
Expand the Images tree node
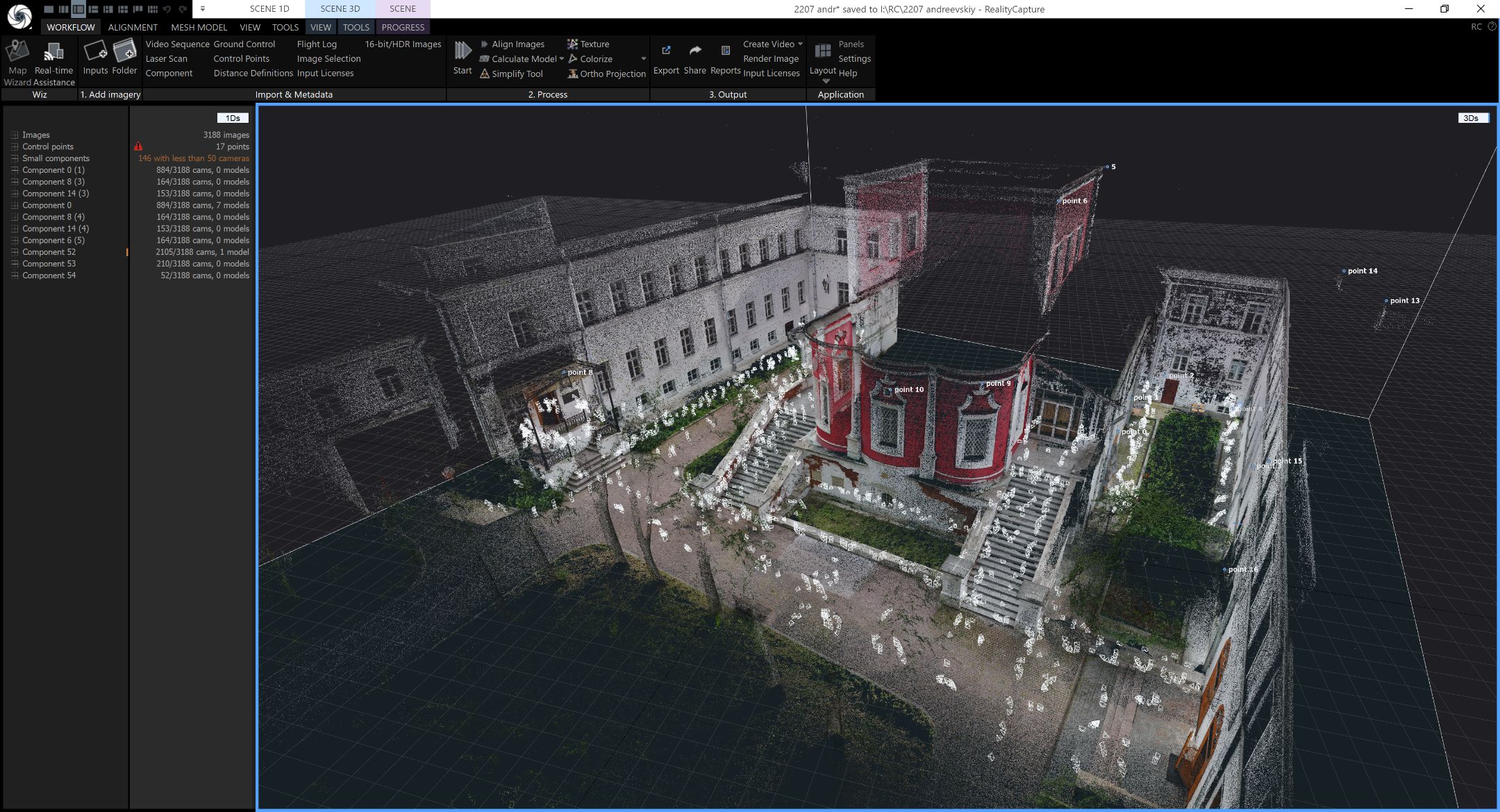15,135
